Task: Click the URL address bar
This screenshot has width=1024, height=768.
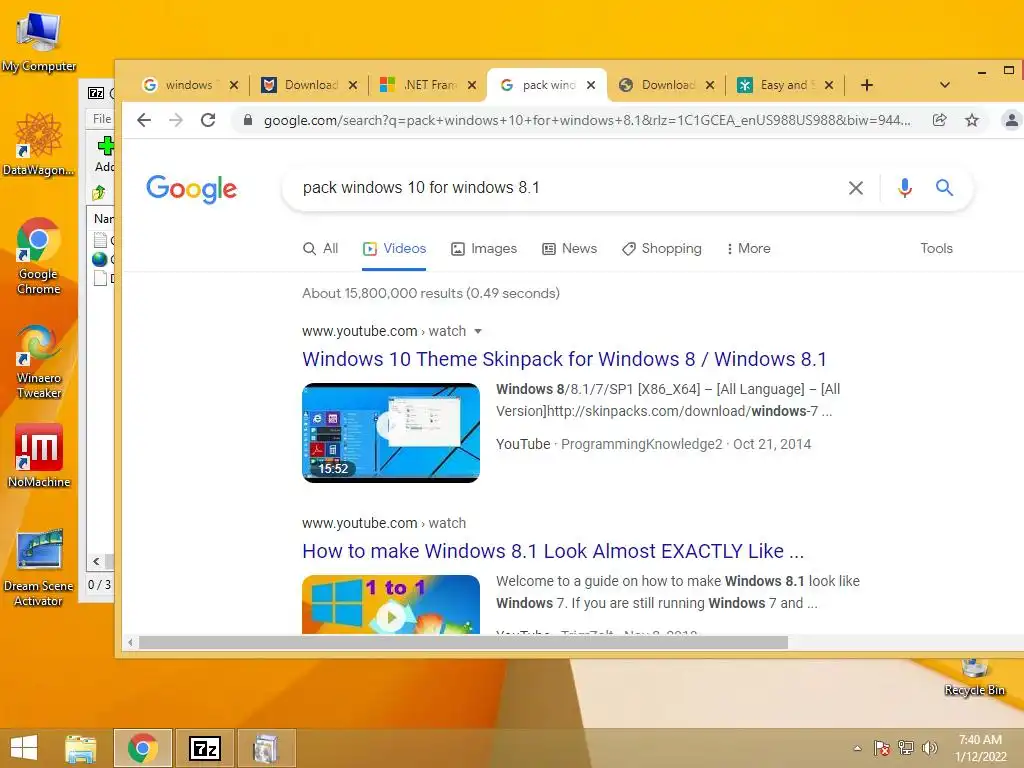Action: (x=586, y=120)
